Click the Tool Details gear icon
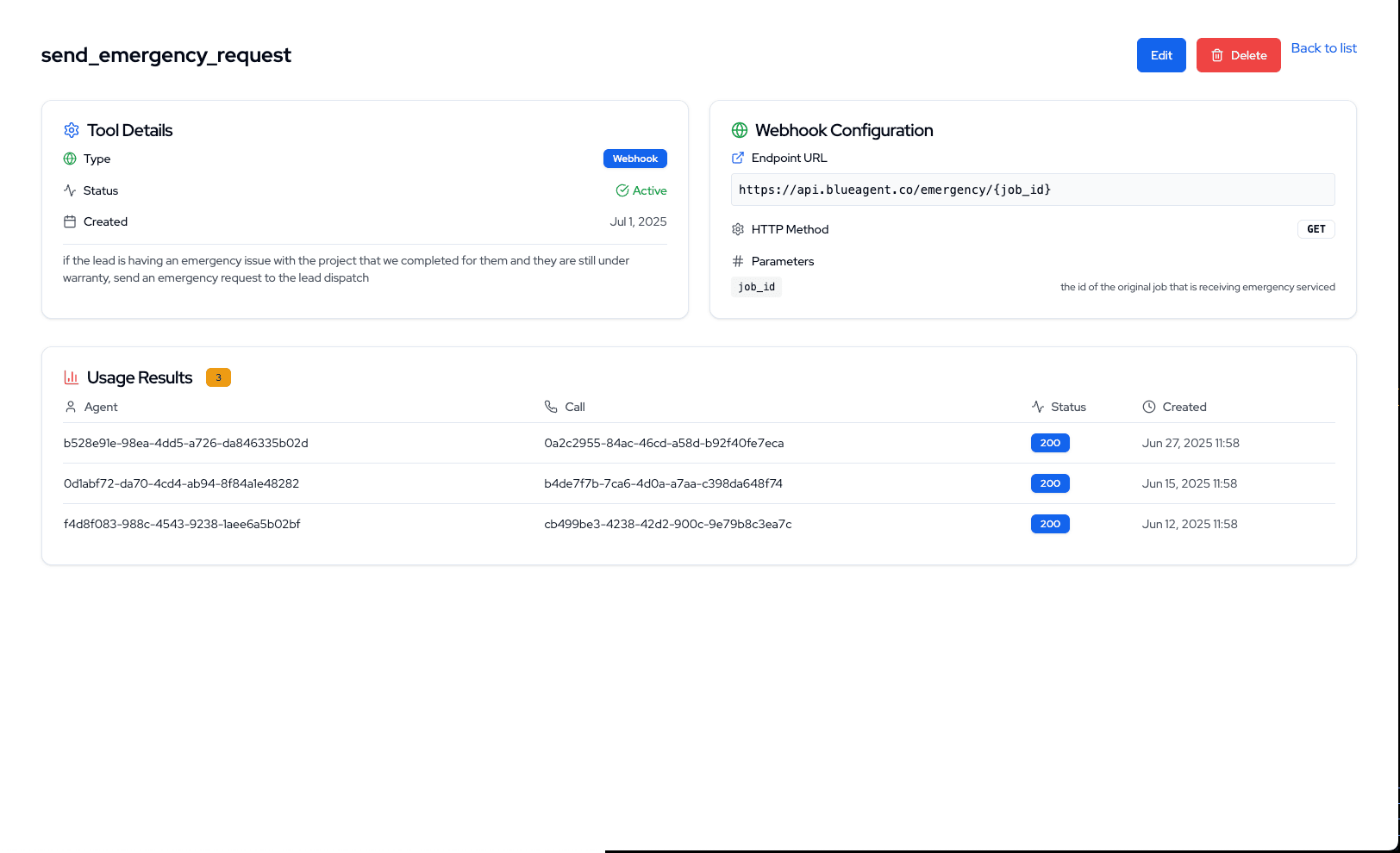 [x=72, y=130]
